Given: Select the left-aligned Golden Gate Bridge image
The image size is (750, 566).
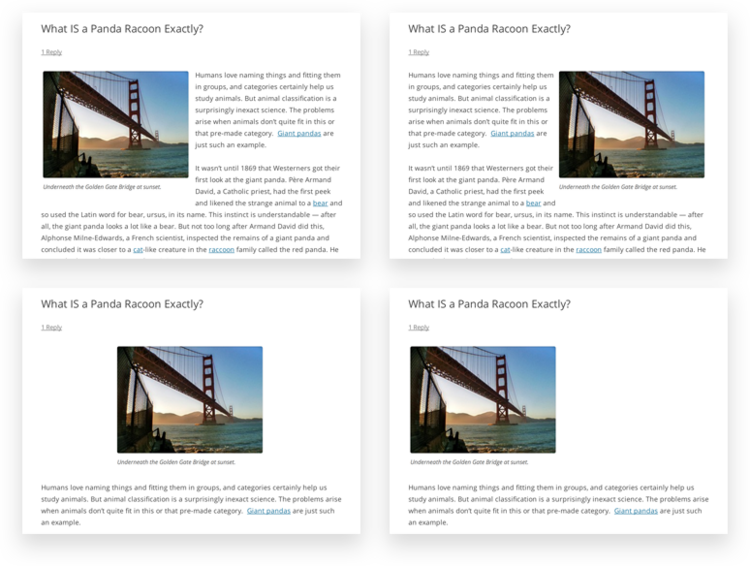Looking at the screenshot, I should pos(116,124).
